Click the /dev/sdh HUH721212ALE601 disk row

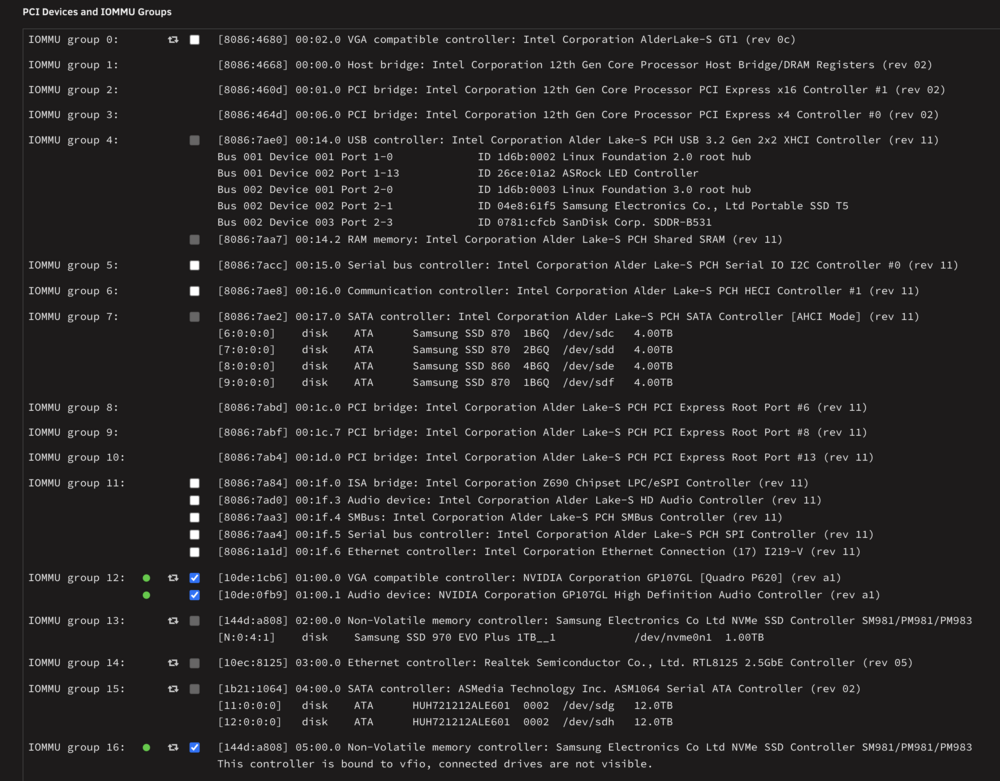tap(445, 722)
